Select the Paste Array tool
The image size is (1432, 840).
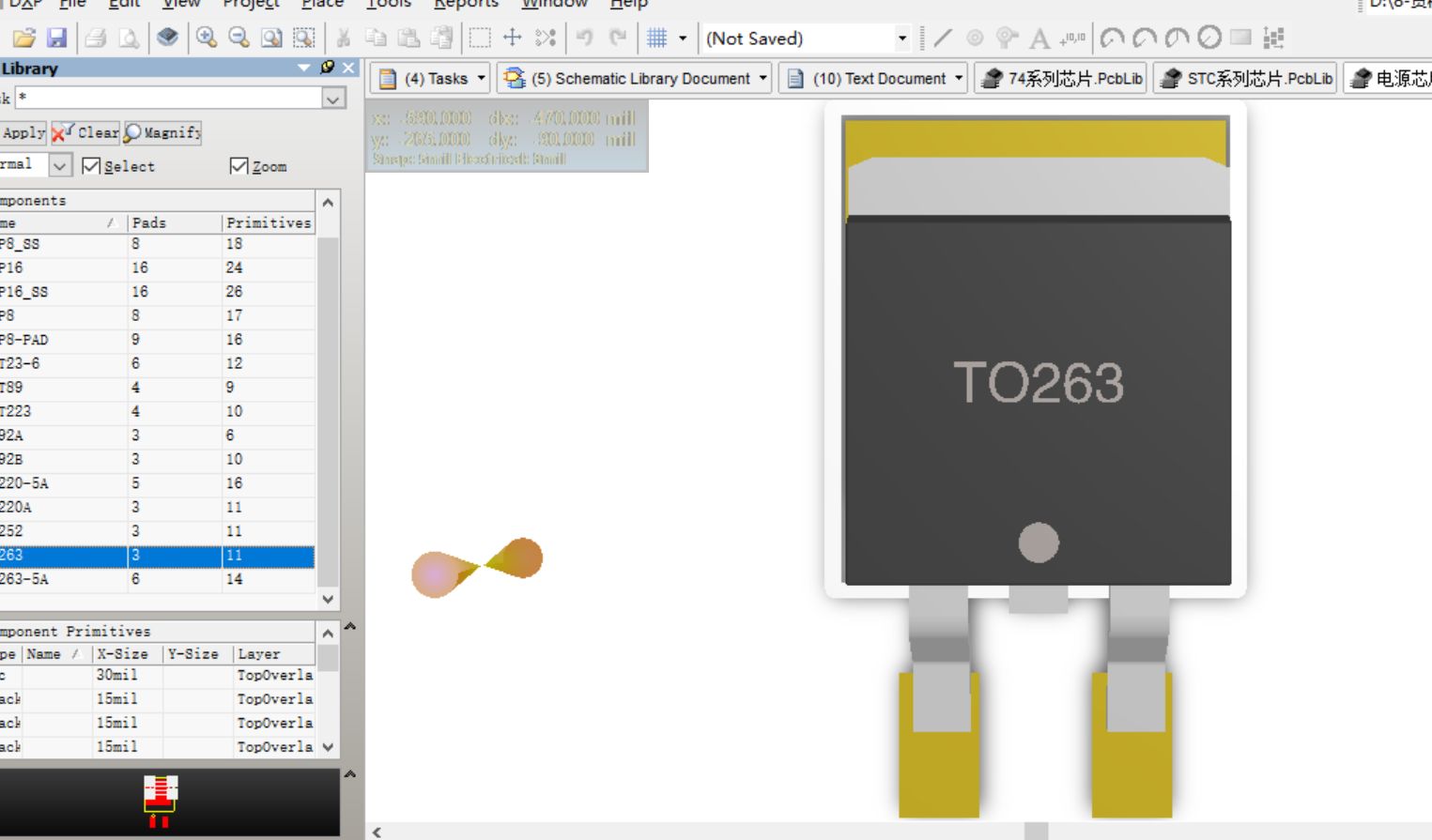[x=1274, y=38]
